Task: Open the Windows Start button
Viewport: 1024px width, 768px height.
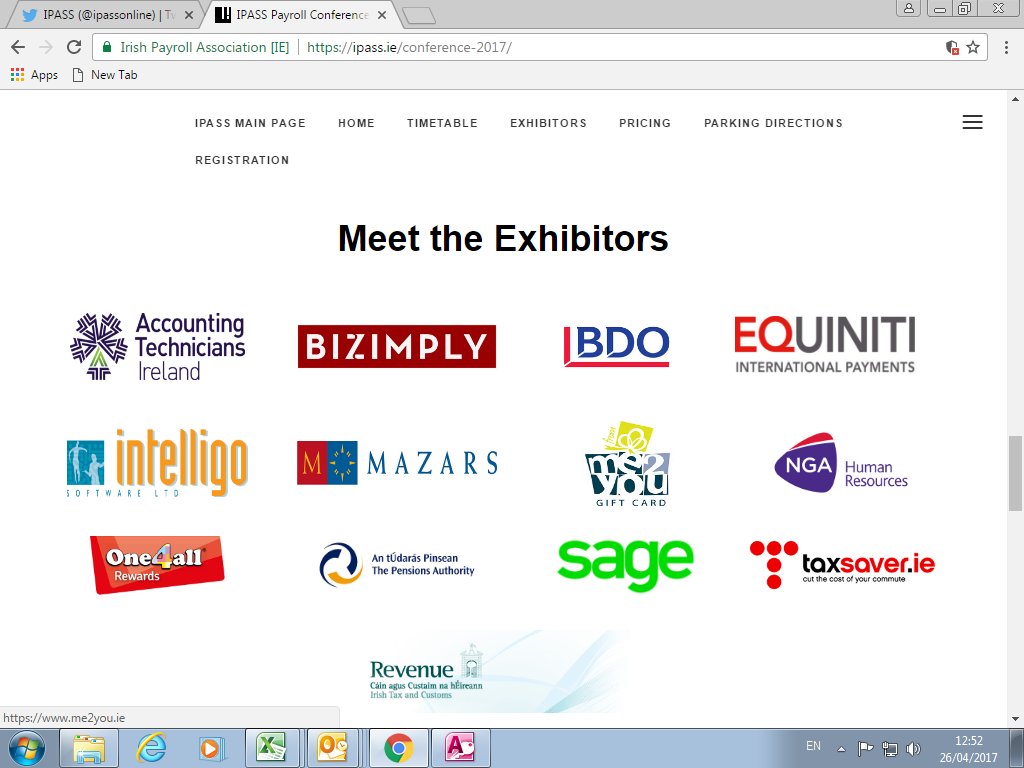Action: coord(26,748)
